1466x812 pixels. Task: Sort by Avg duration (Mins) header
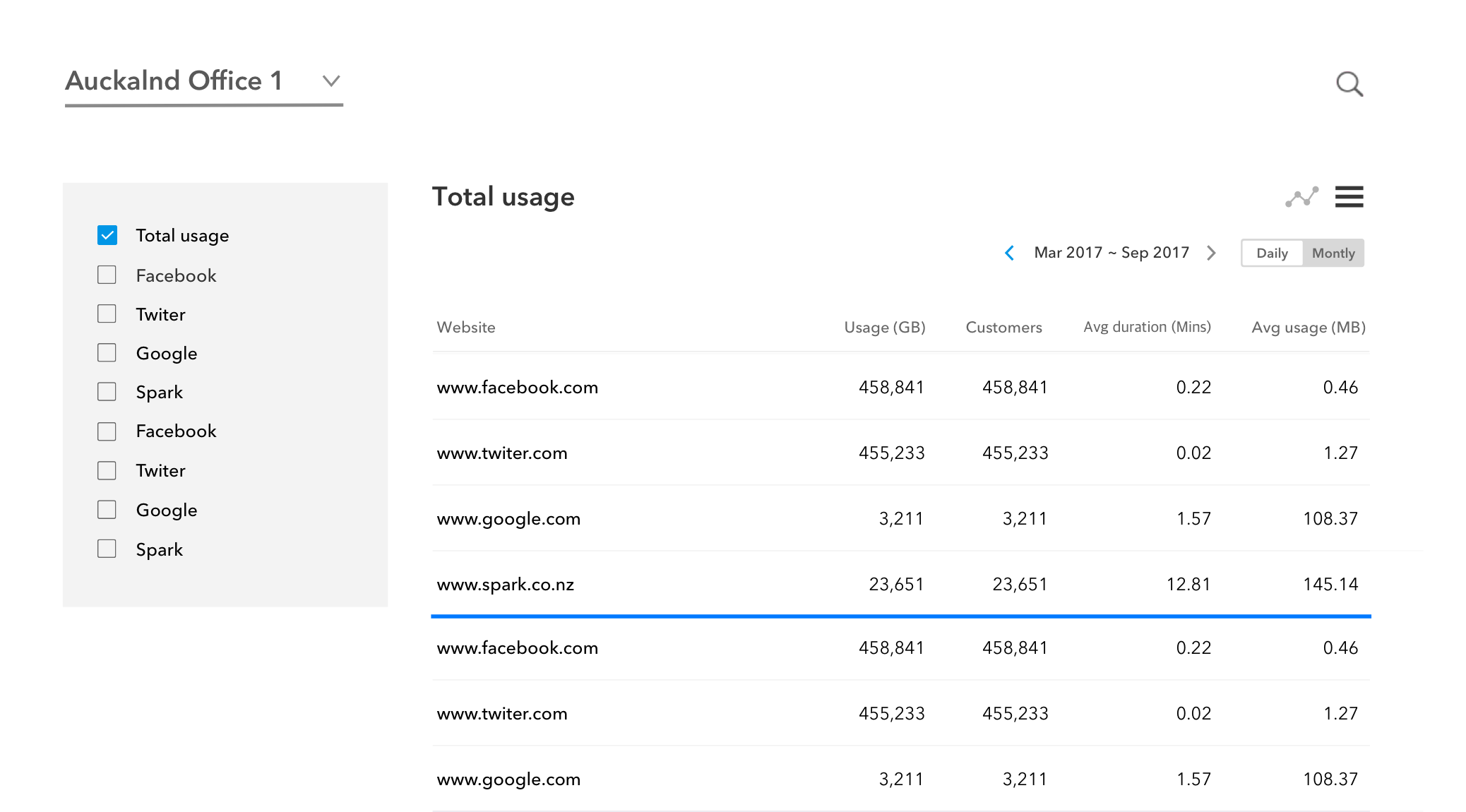tap(1147, 327)
